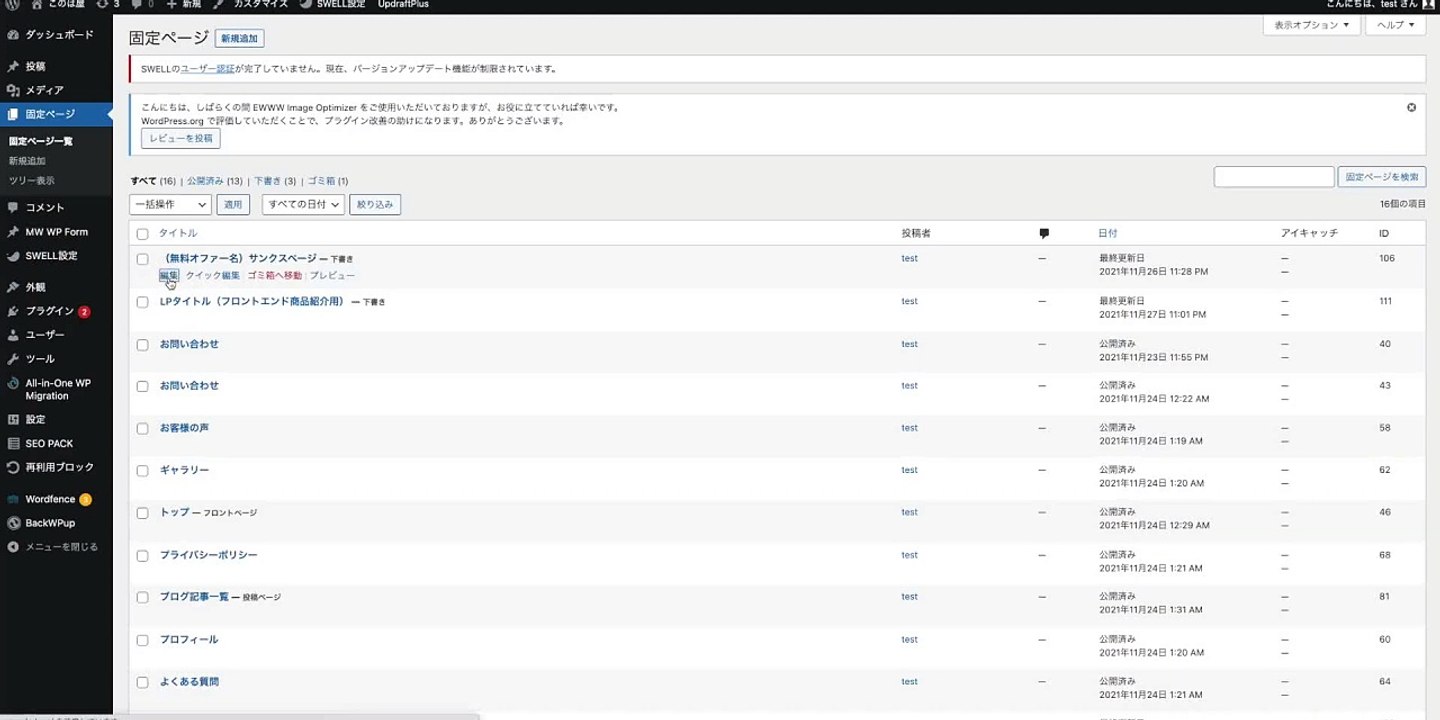Click the 投稿 pin icon

pos(13,67)
